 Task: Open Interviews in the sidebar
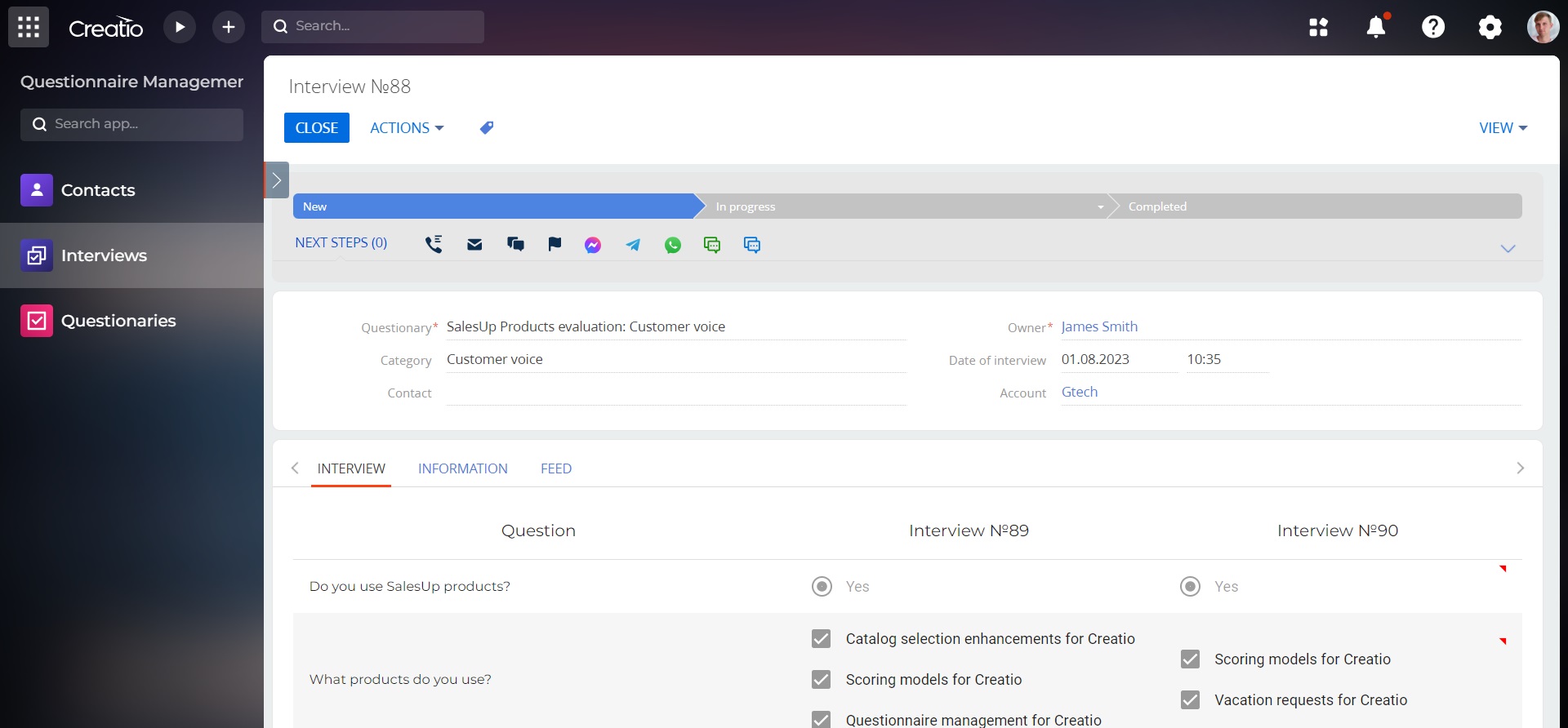click(x=104, y=255)
